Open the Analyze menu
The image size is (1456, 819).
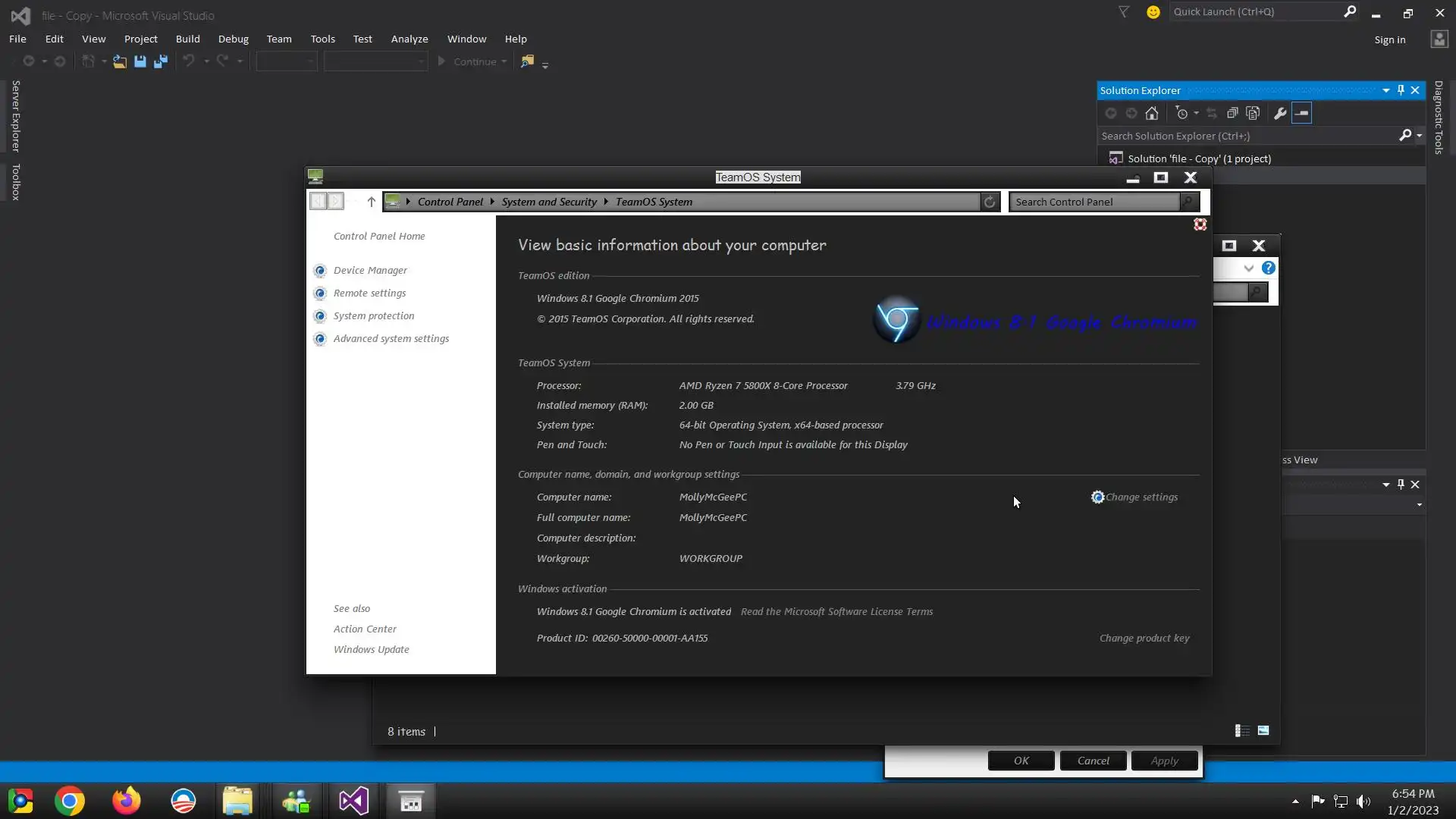coord(409,39)
